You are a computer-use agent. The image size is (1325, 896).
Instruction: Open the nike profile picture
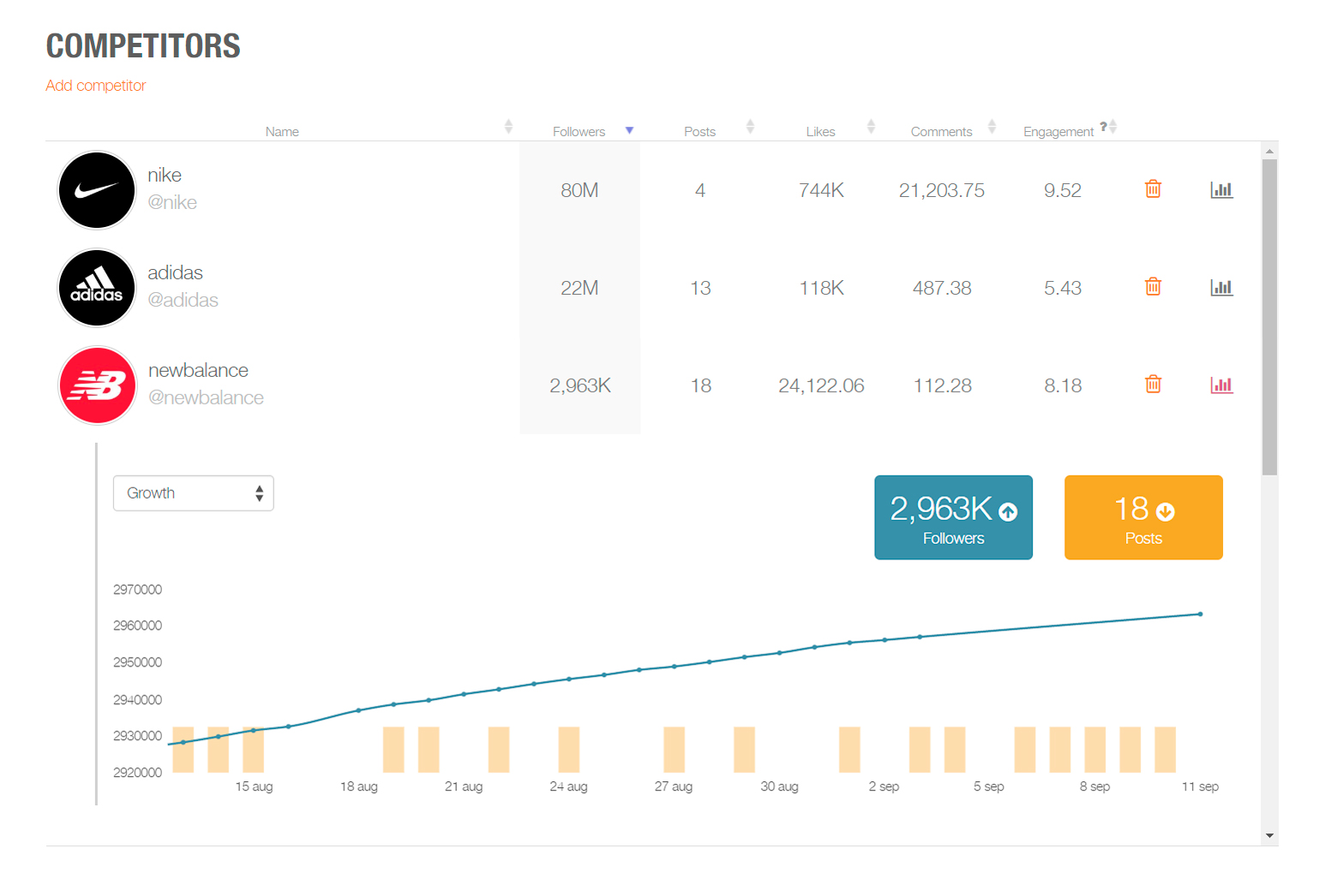(97, 190)
